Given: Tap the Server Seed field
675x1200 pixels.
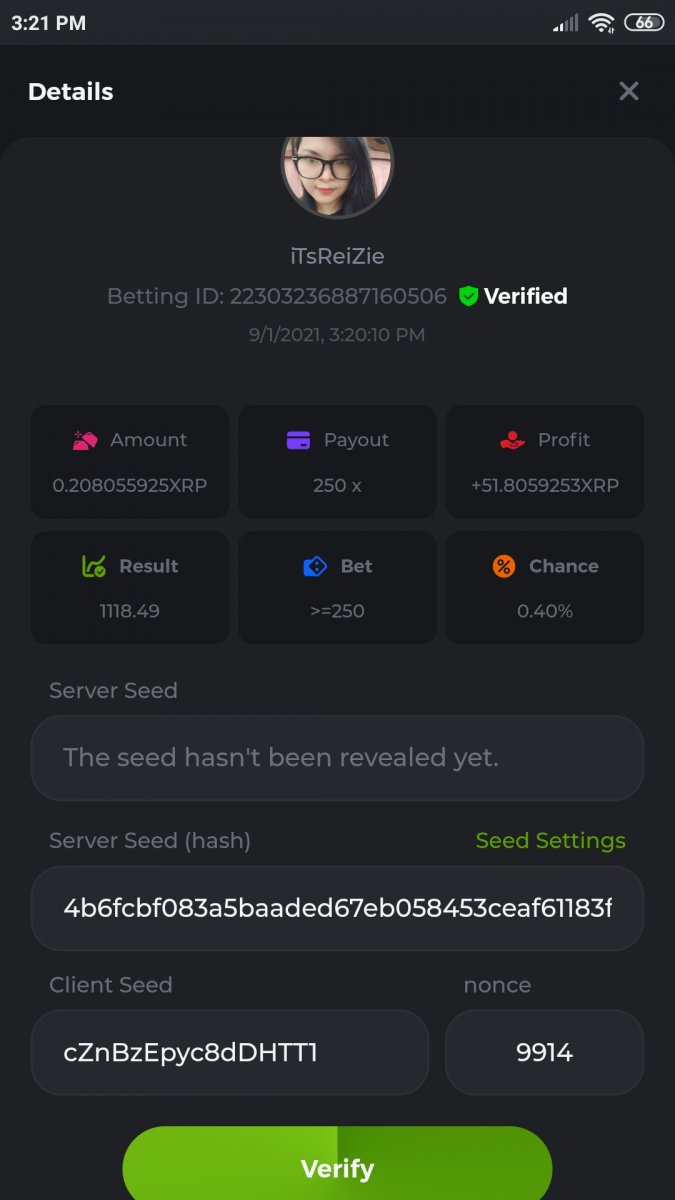Looking at the screenshot, I should [337, 758].
